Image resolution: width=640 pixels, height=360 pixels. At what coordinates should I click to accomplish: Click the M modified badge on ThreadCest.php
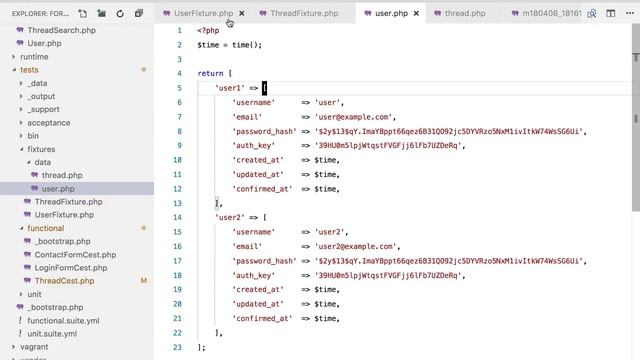[x=144, y=281]
